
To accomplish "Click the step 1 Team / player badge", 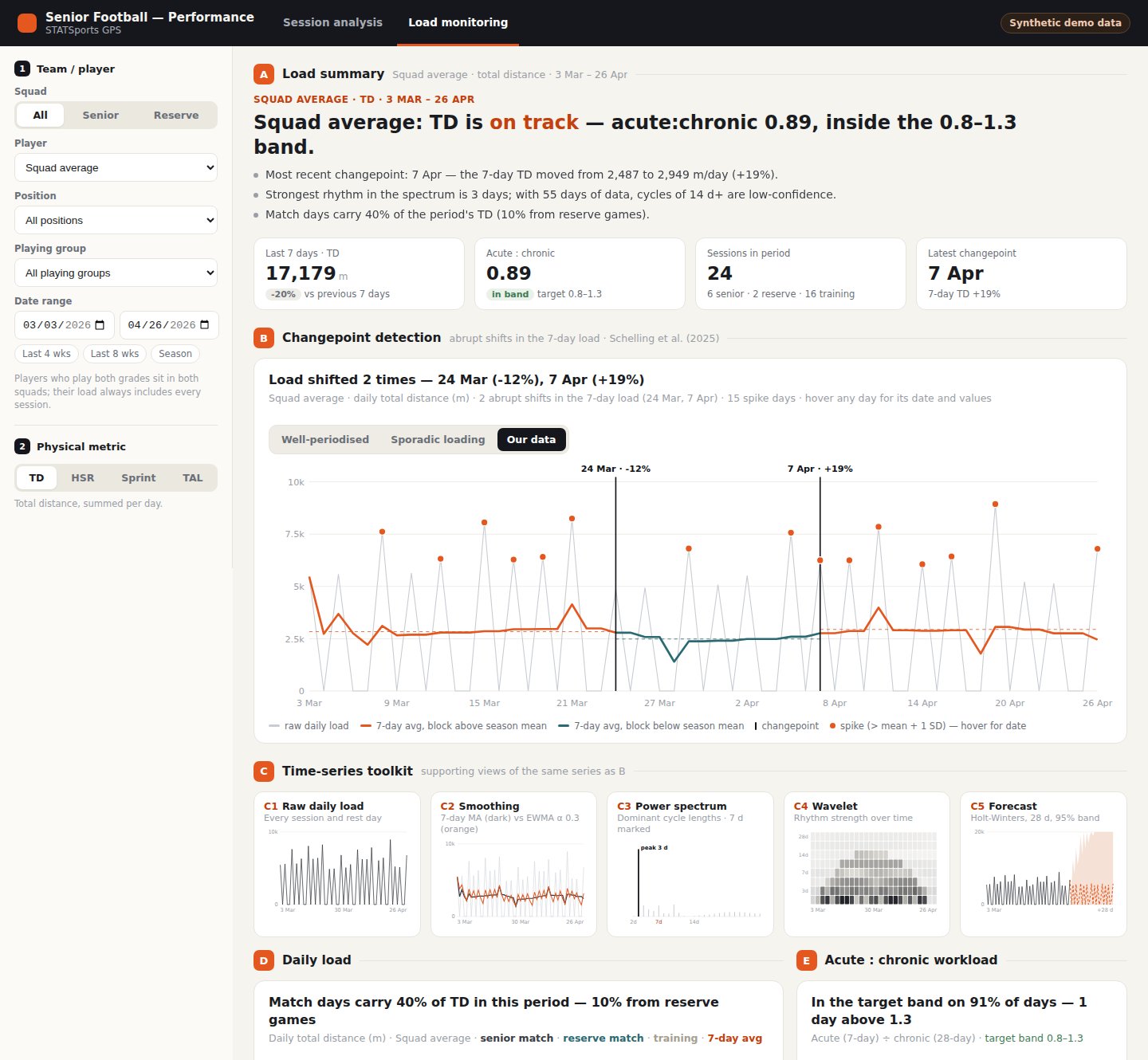I will pyautogui.click(x=22, y=69).
